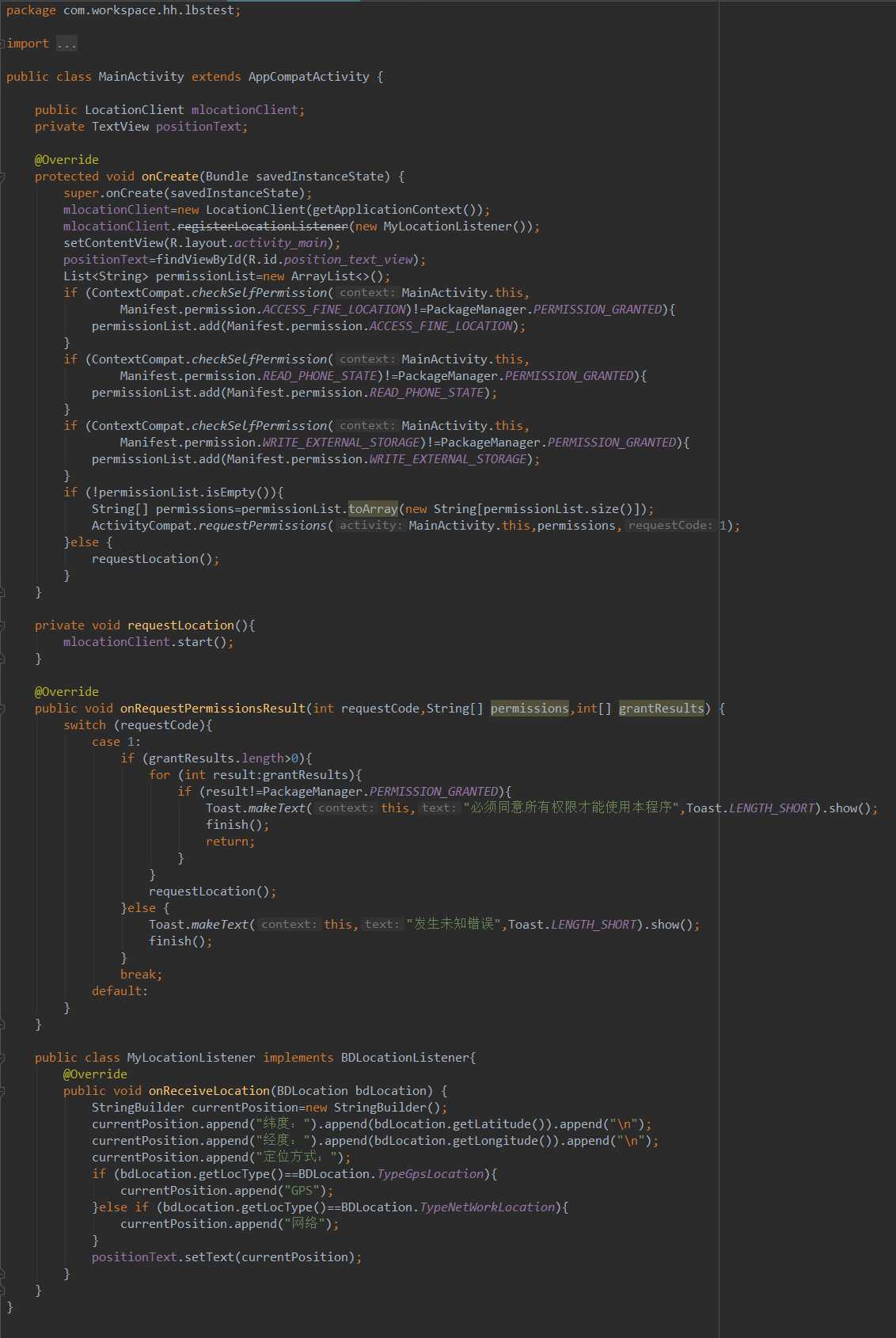Click @Override annotation above onReceiveLocation
Image resolution: width=896 pixels, height=1338 pixels.
pos(95,1074)
